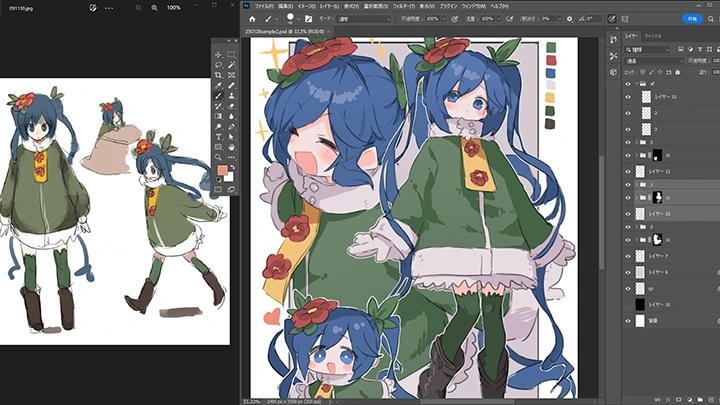The height and width of the screenshot is (405, 720).
Task: Select the Move tool
Action: pyautogui.click(x=219, y=54)
